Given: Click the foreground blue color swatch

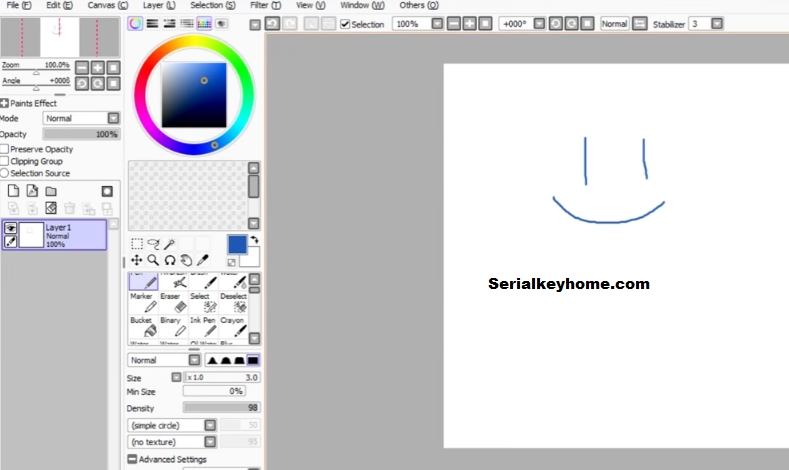Looking at the screenshot, I should point(237,245).
